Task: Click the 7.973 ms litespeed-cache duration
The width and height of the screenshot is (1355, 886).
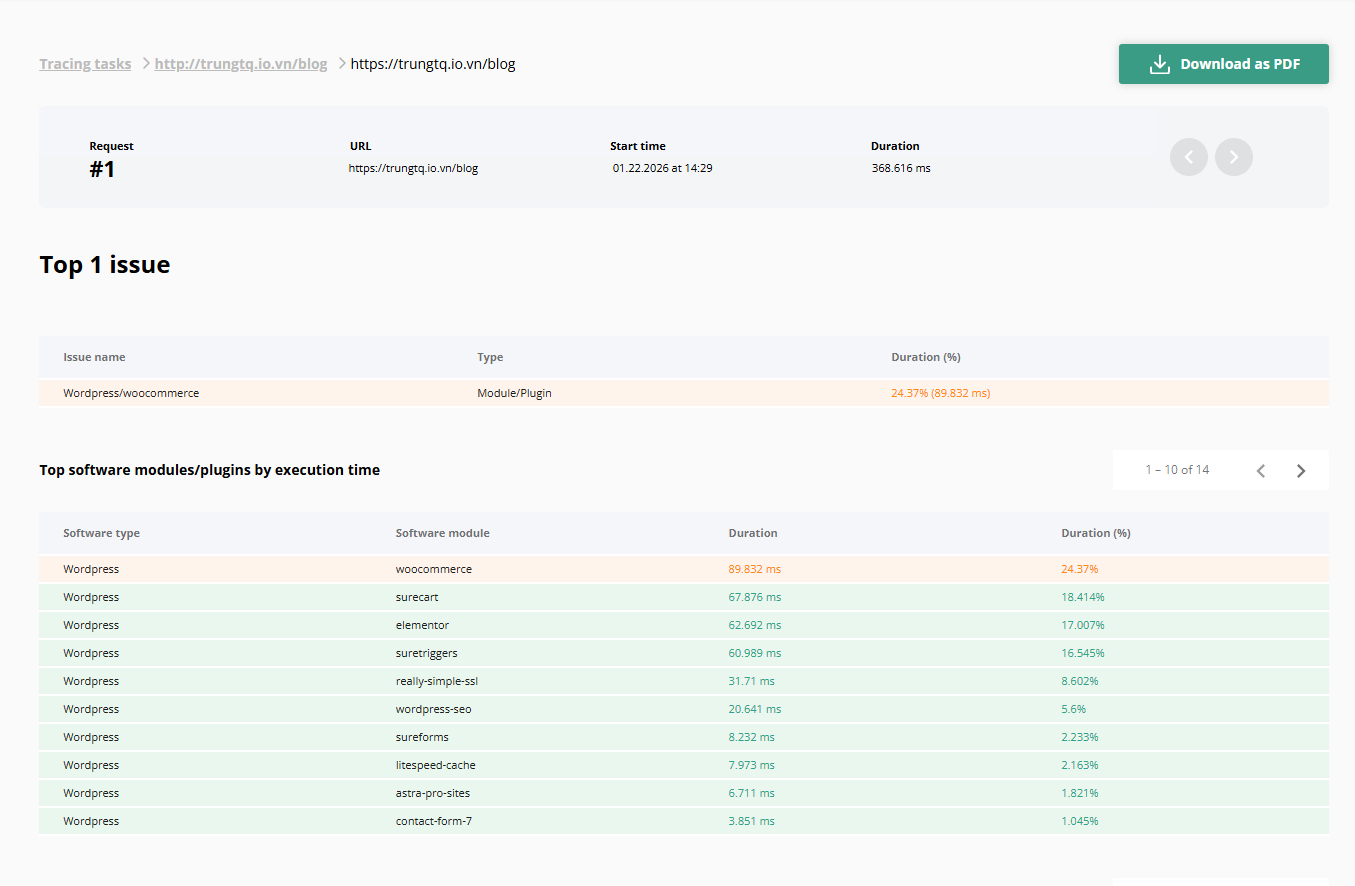Action: (752, 765)
